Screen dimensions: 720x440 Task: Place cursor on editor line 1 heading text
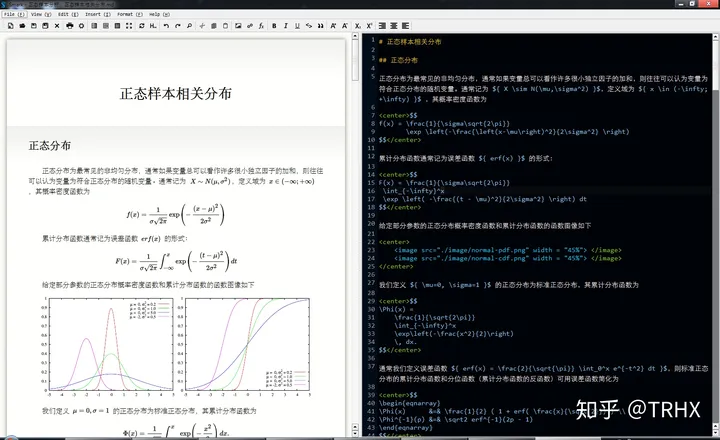click(x=414, y=42)
